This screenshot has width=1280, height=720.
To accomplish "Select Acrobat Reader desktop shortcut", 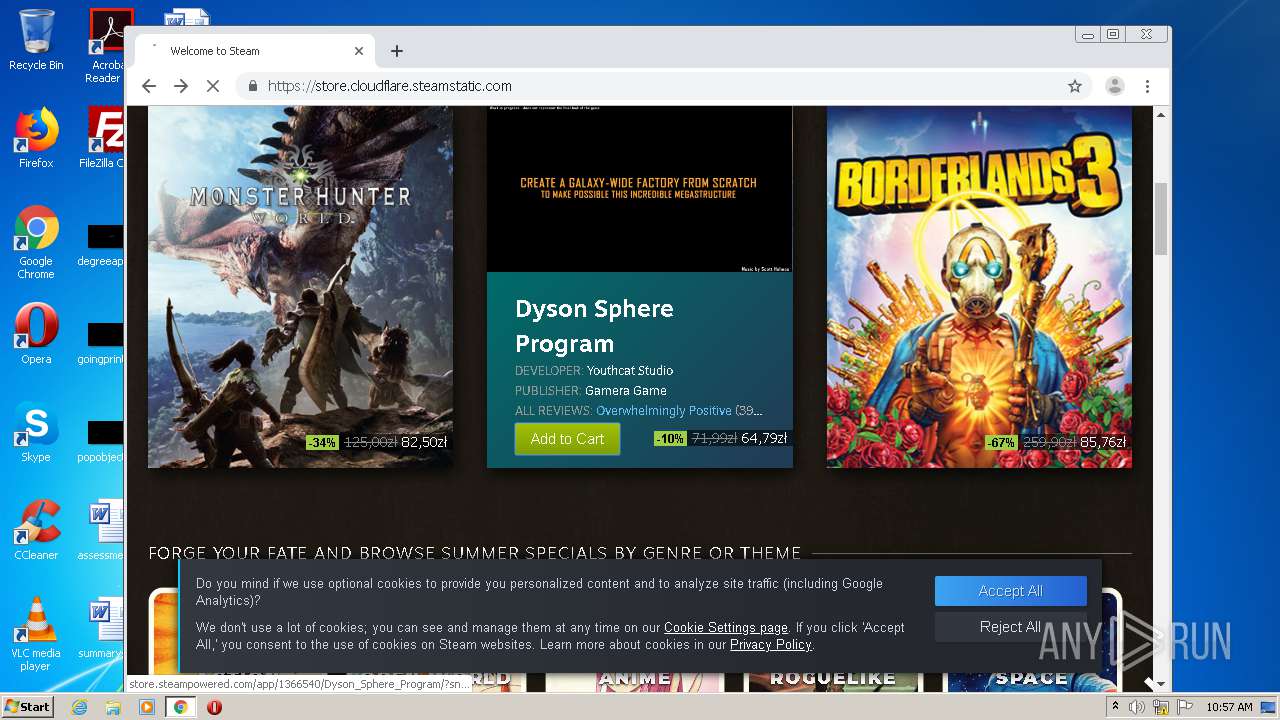I will click(x=106, y=46).
